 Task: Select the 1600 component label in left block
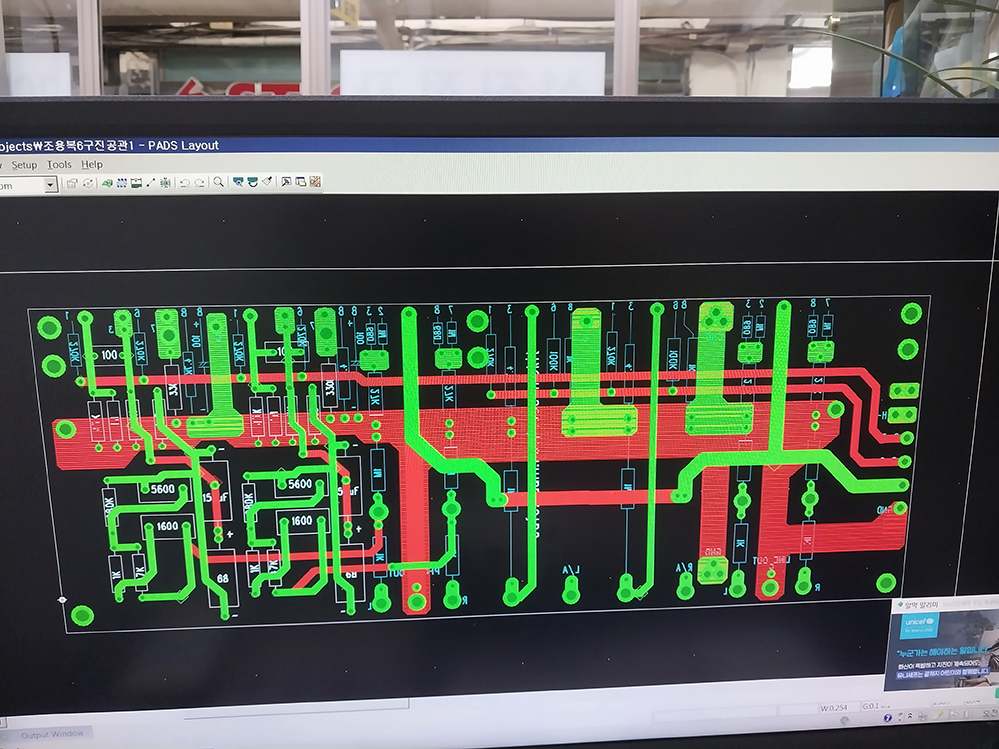click(167, 526)
